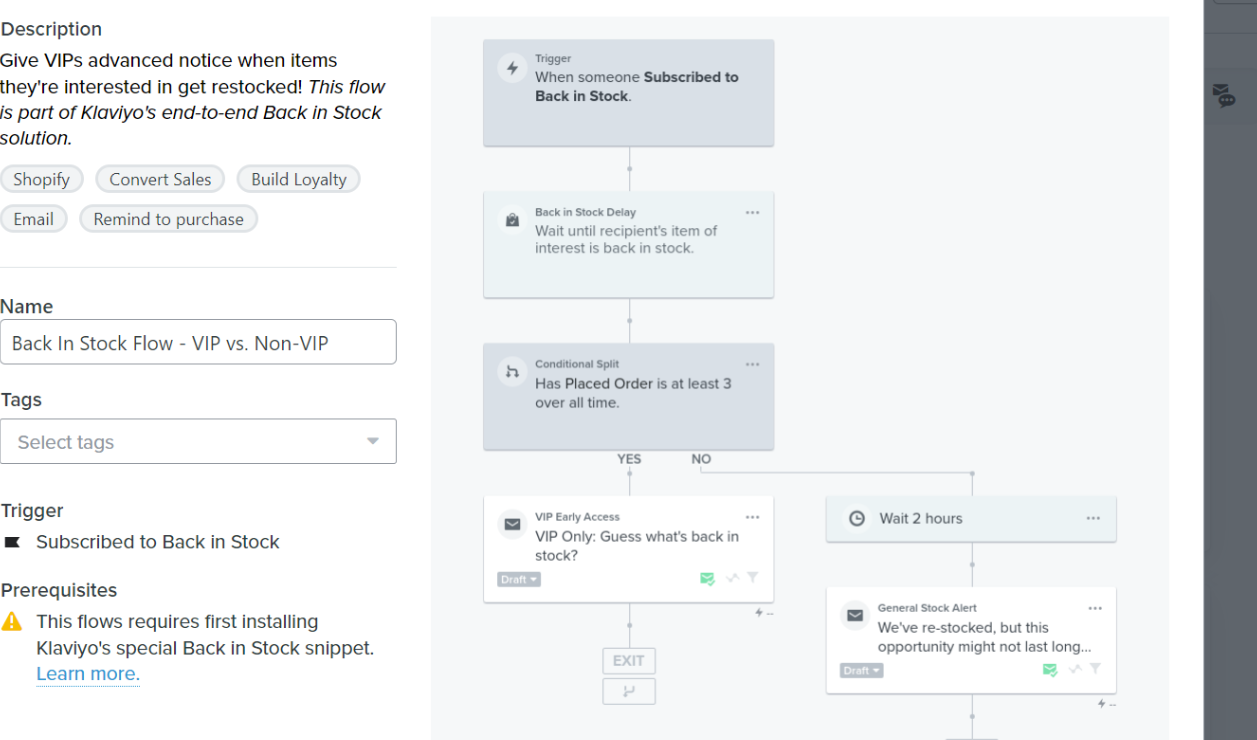The height and width of the screenshot is (740, 1257).
Task: Open three-dot menu on Conditional Split
Action: coord(752,365)
